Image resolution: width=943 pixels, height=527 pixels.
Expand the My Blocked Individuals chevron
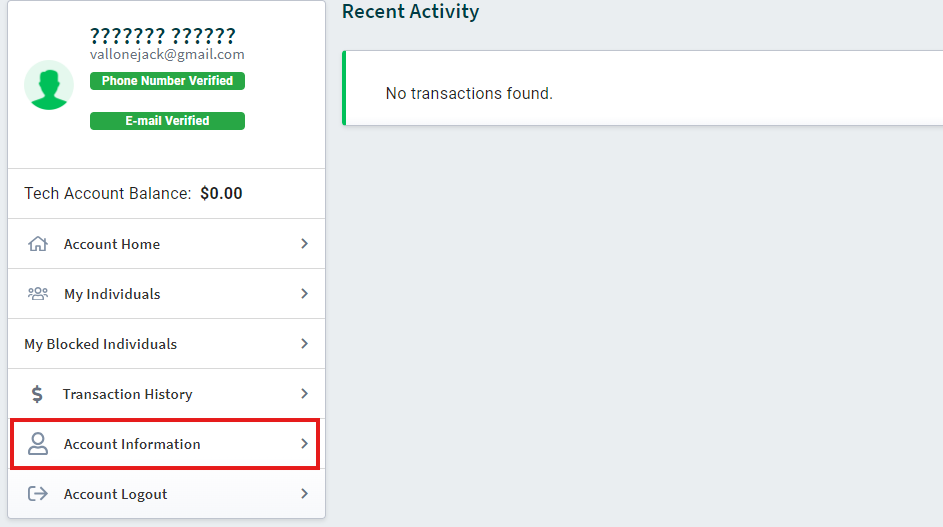click(x=304, y=344)
